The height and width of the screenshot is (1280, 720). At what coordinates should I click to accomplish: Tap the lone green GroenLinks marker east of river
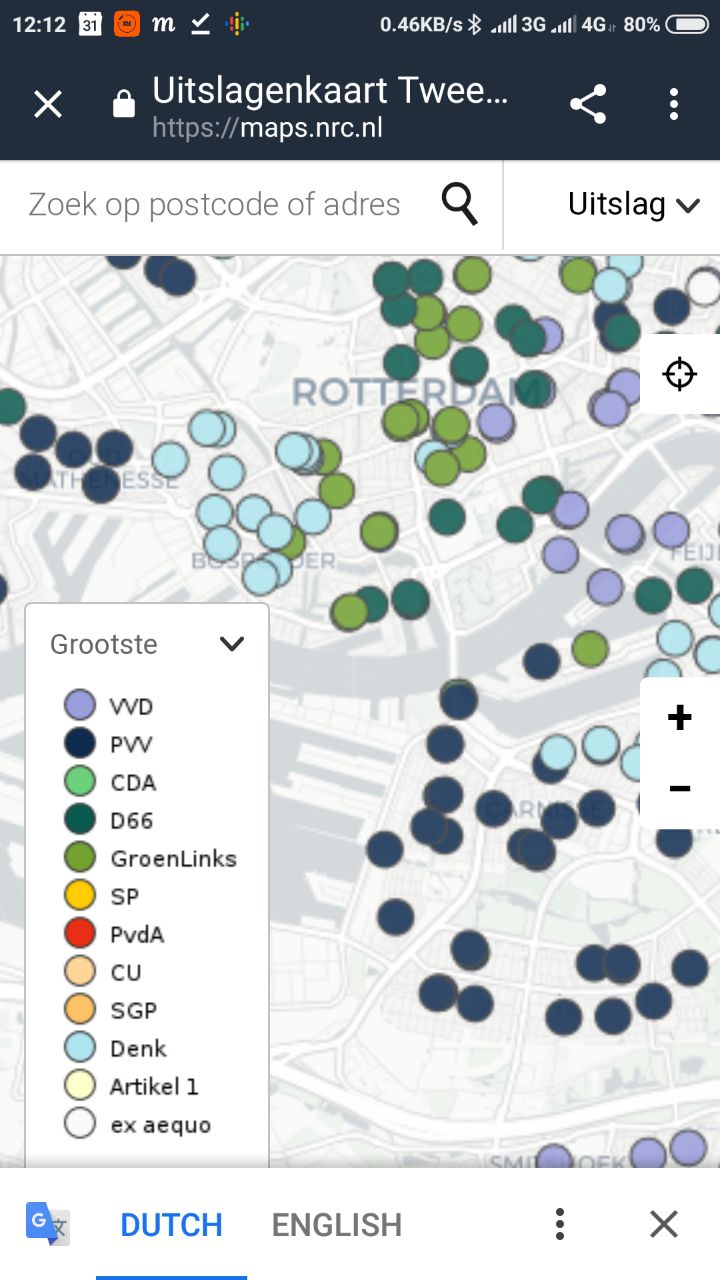click(x=590, y=649)
